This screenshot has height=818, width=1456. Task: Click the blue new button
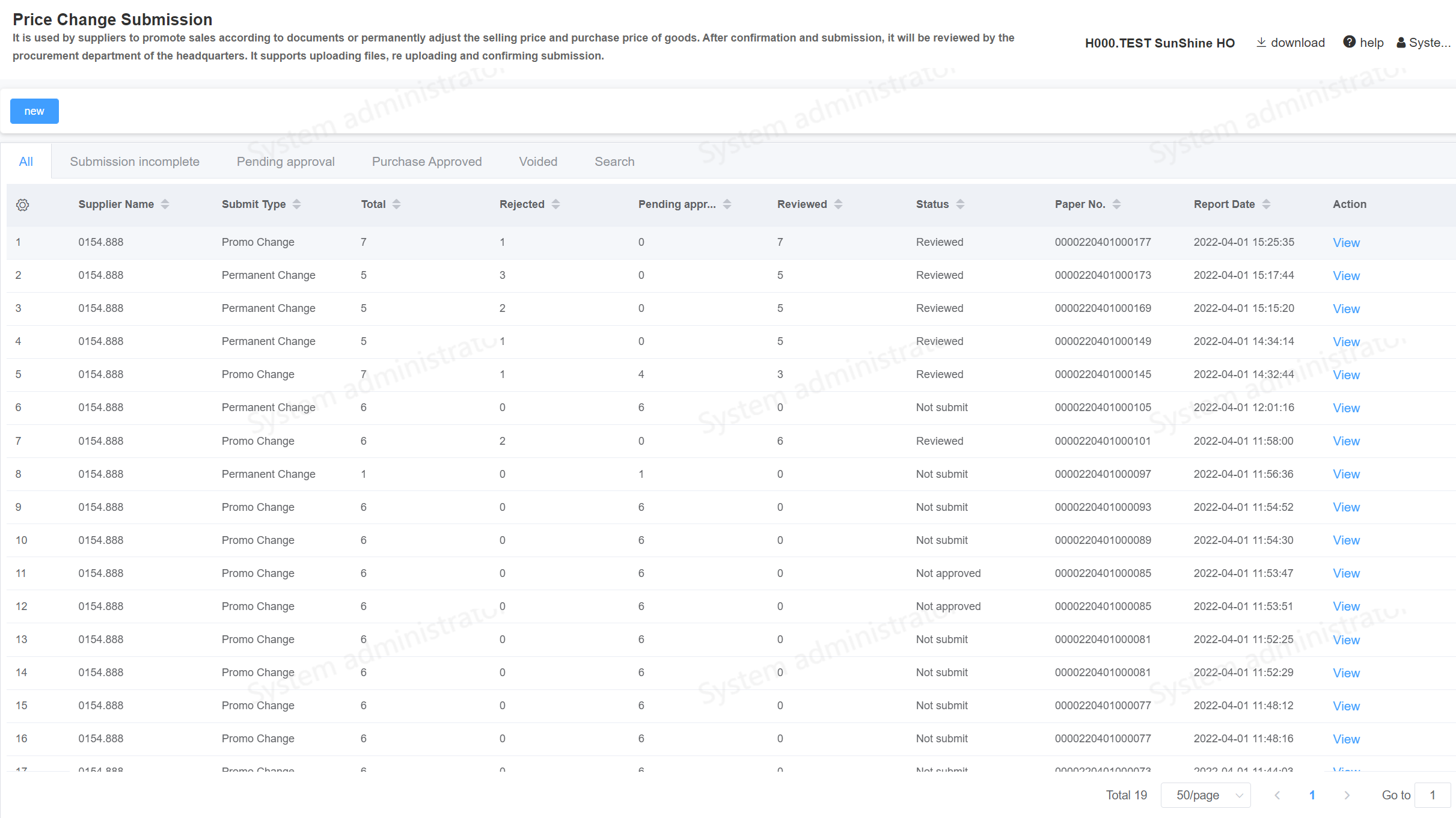coord(34,111)
